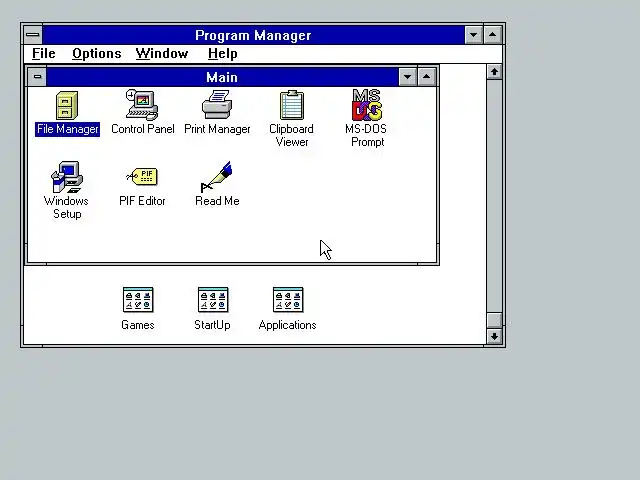Select the Windows Setup icon
The width and height of the screenshot is (640, 480).
click(67, 177)
